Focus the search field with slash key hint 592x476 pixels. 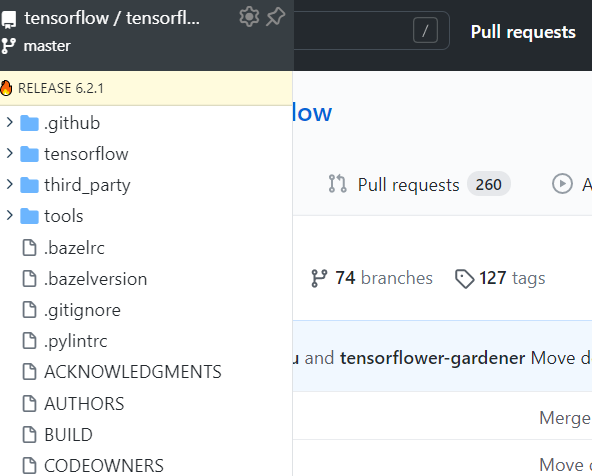pyautogui.click(x=371, y=30)
